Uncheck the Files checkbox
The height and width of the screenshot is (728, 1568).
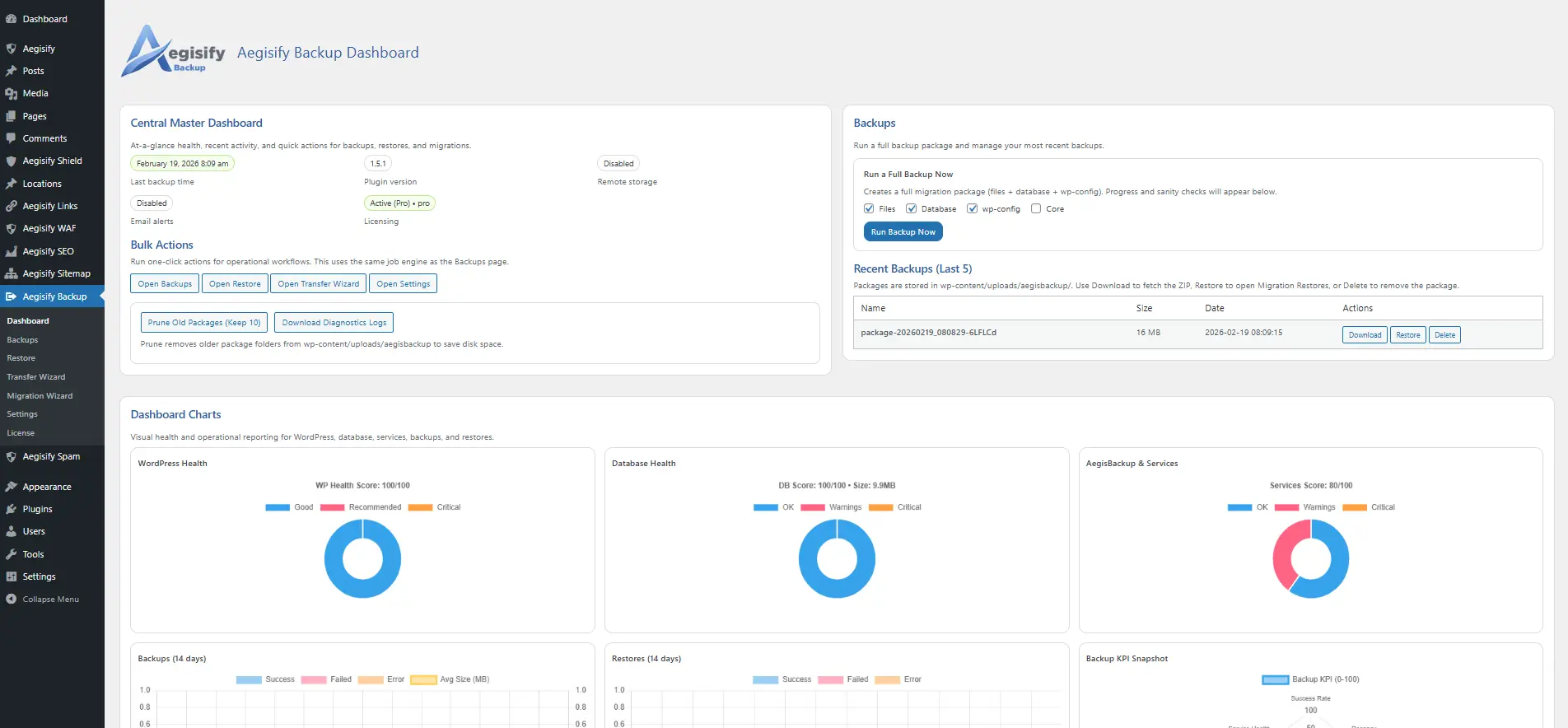tap(869, 208)
